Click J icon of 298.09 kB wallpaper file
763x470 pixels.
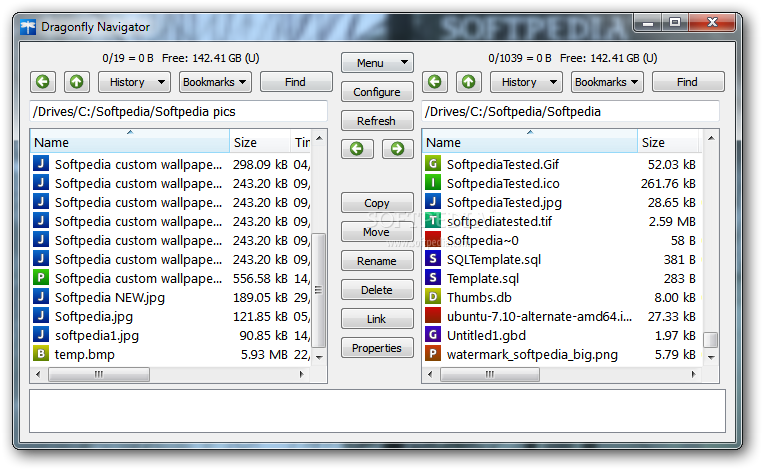click(41, 164)
